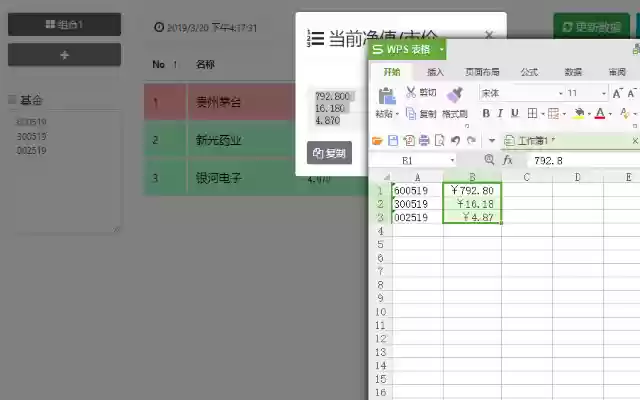The image size is (640, 400).
Task: Toggle Bold formatting
Action: [486, 113]
